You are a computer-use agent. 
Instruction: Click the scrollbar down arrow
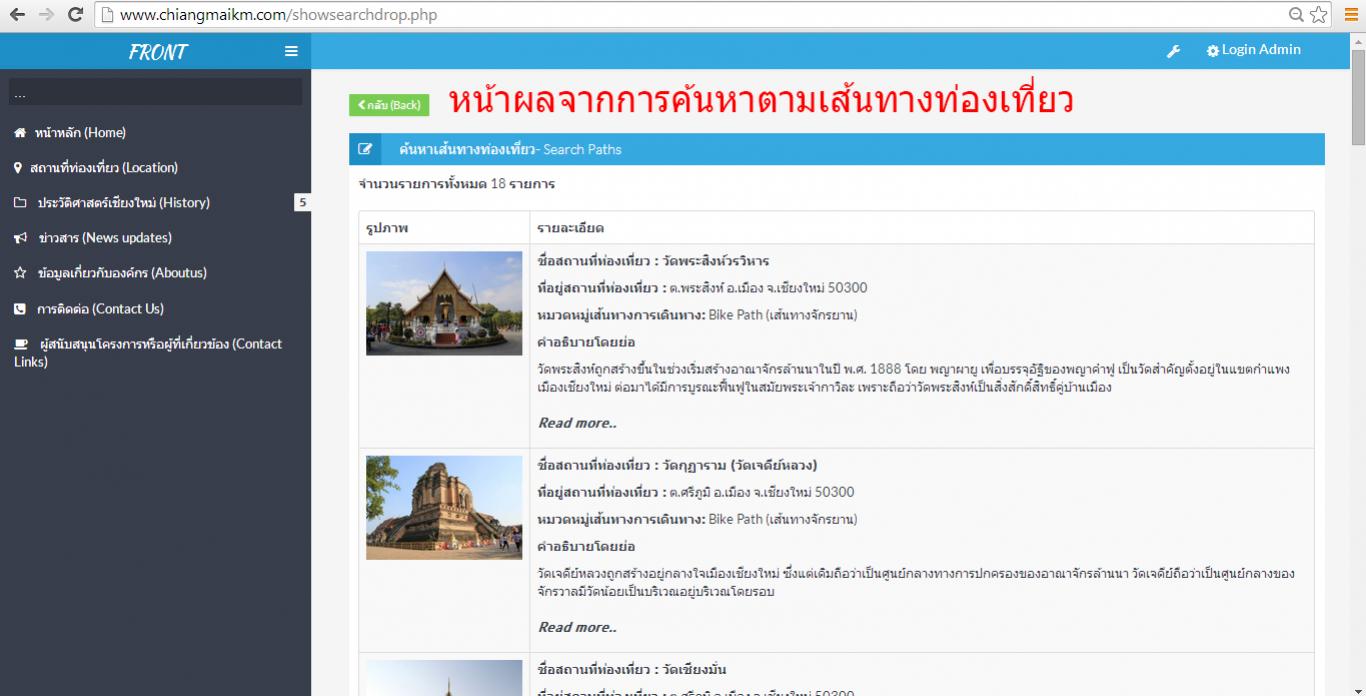(x=1358, y=688)
